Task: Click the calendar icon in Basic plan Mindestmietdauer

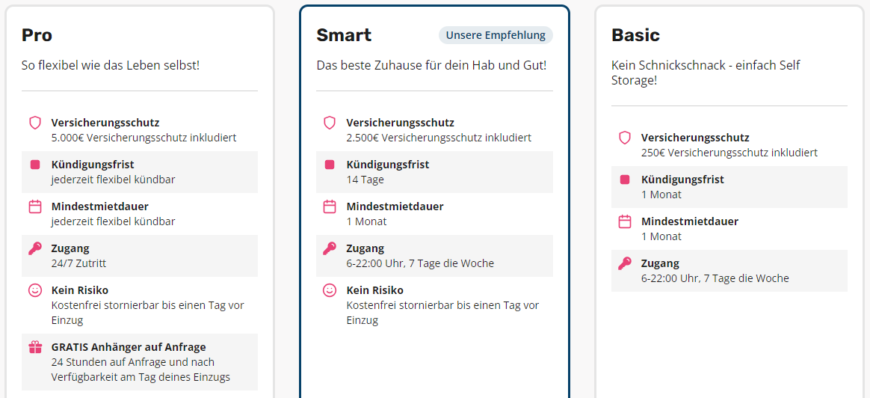Action: (625, 221)
